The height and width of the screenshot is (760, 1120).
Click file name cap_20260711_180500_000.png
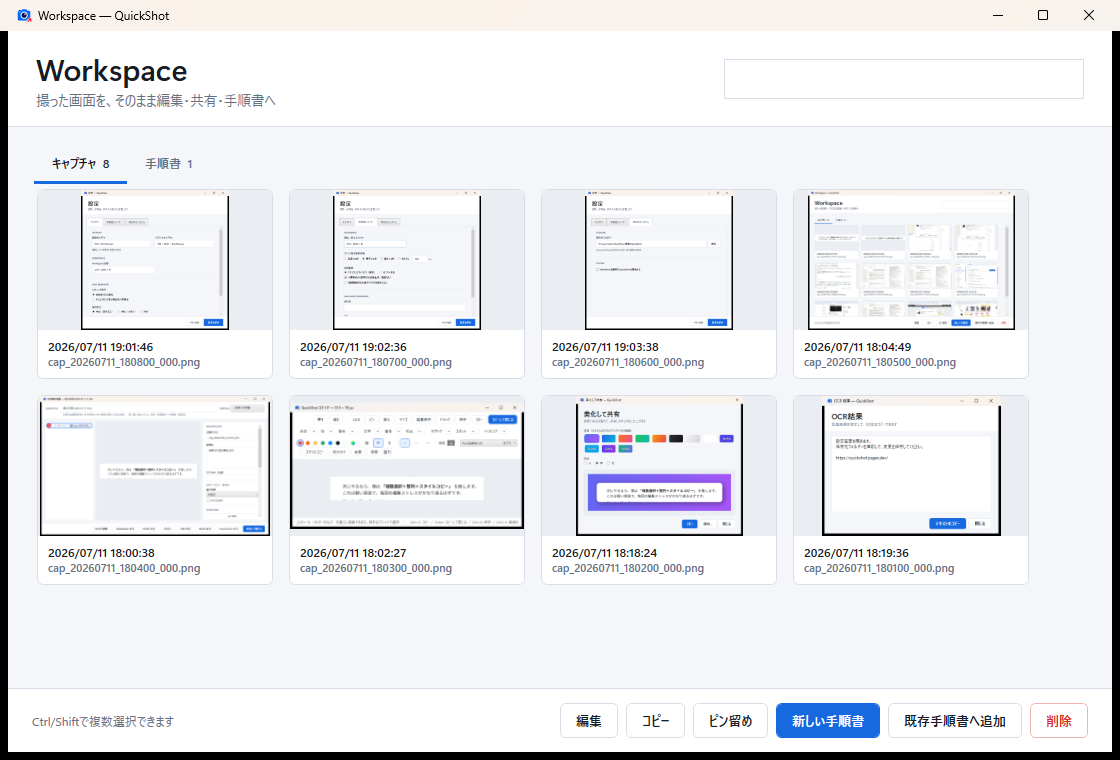880,362
